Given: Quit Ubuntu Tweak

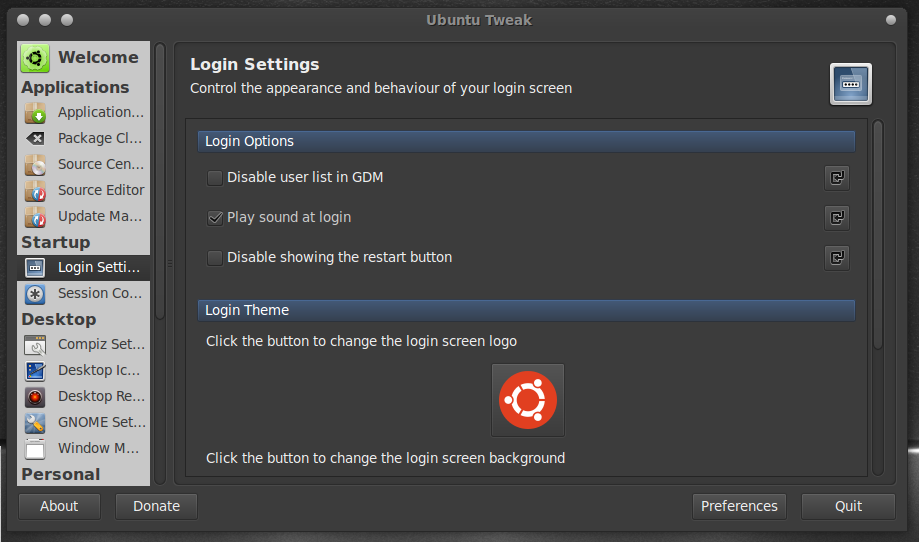Looking at the screenshot, I should coord(848,506).
